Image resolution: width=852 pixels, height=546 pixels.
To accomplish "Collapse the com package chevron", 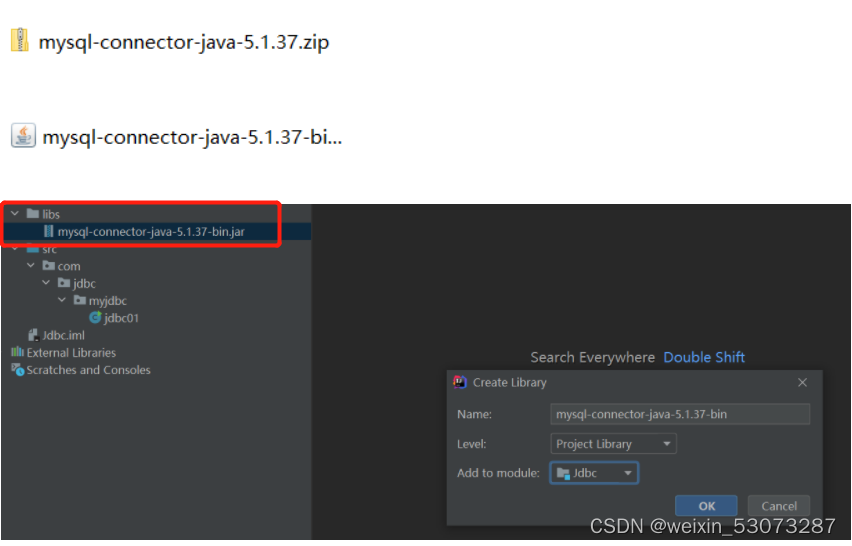I will (x=31, y=266).
